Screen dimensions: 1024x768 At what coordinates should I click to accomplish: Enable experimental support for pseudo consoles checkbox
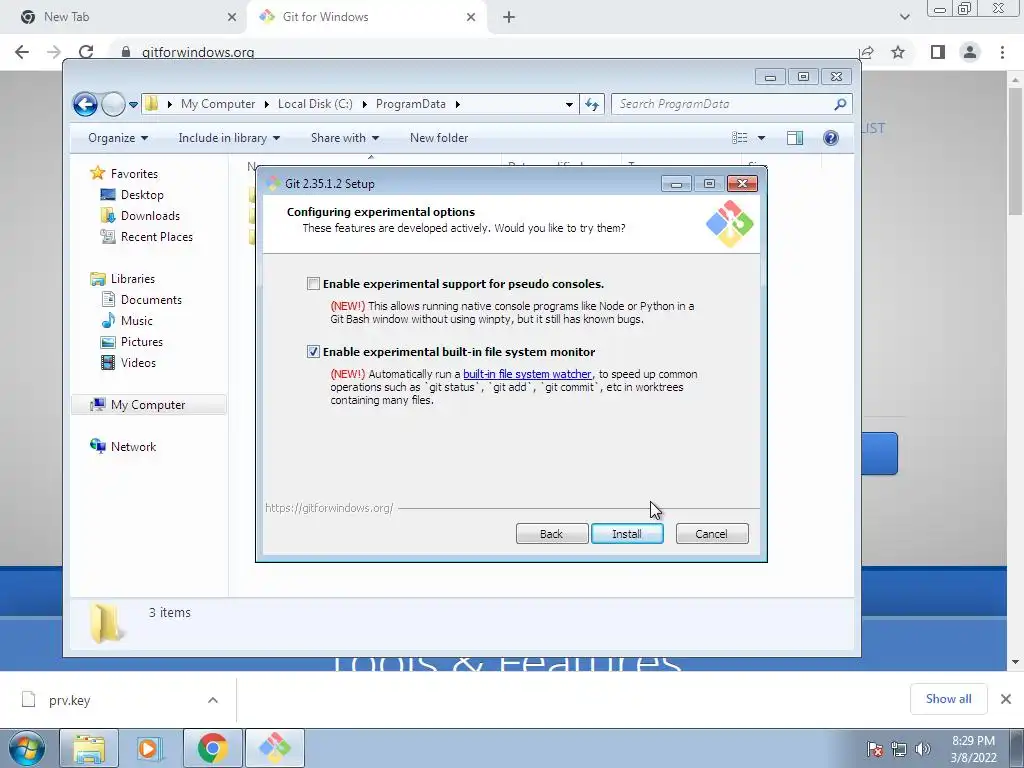(x=313, y=284)
